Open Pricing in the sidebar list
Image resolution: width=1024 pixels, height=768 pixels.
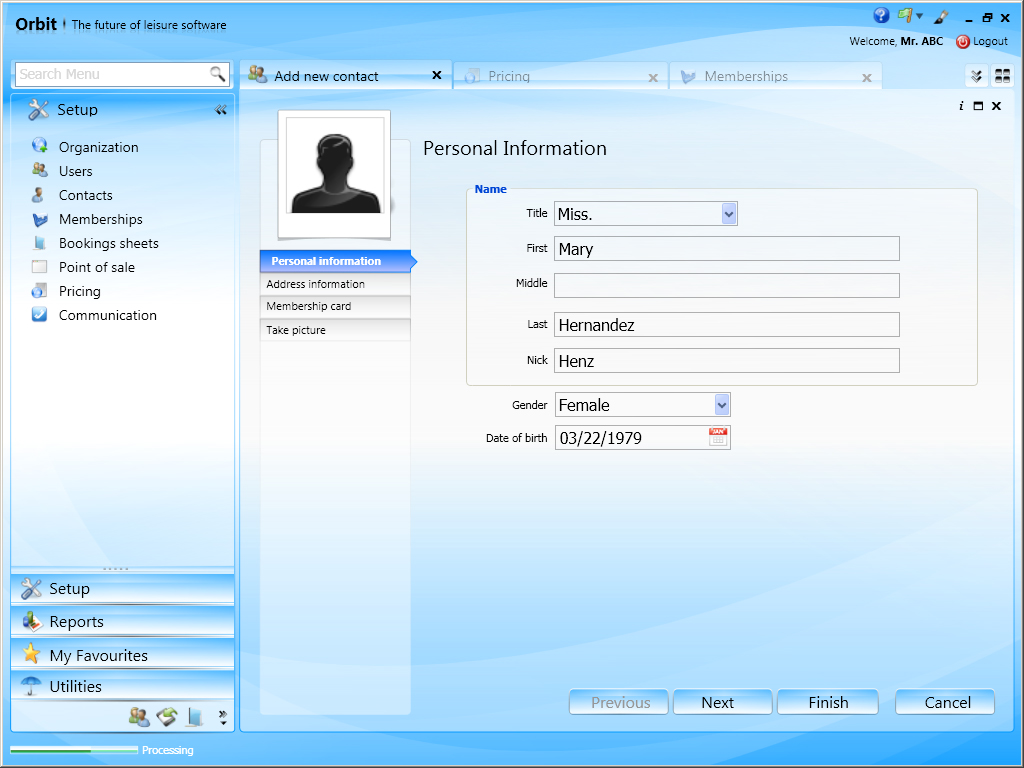pos(80,291)
